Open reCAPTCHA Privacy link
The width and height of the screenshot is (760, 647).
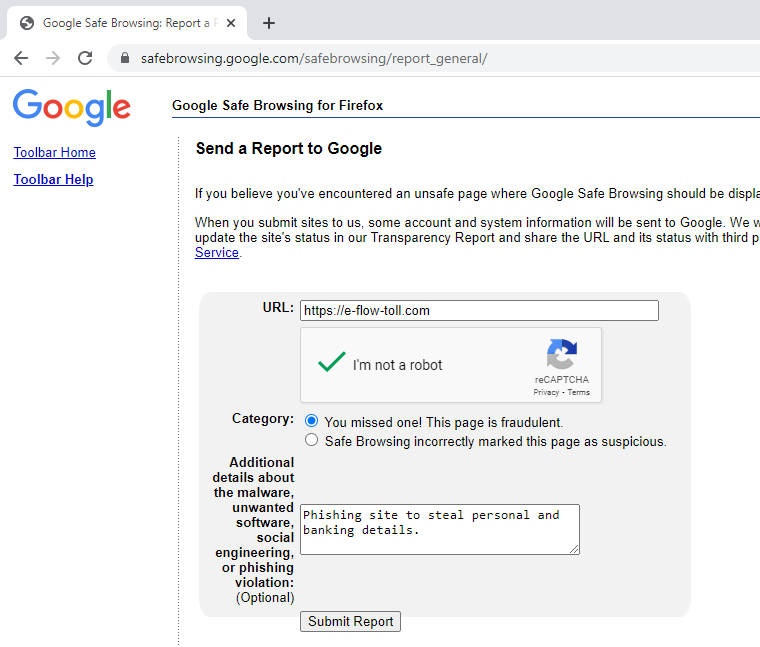(546, 392)
